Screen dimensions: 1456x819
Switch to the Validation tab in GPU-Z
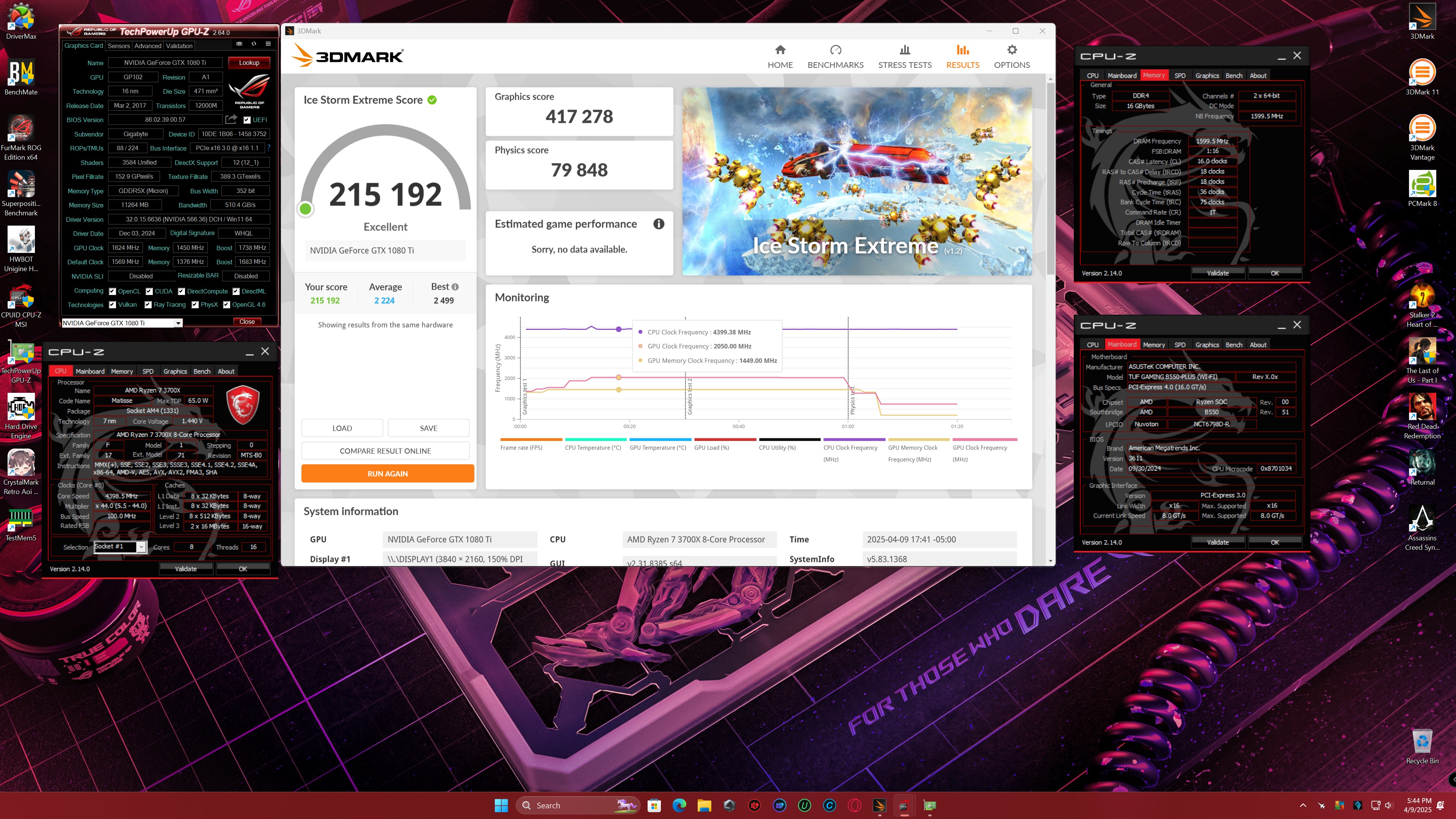(x=179, y=46)
